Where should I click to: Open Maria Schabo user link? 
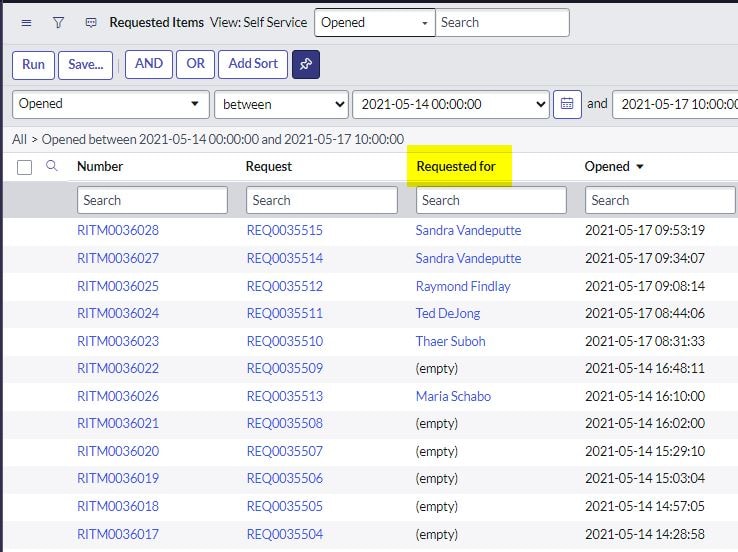point(453,396)
